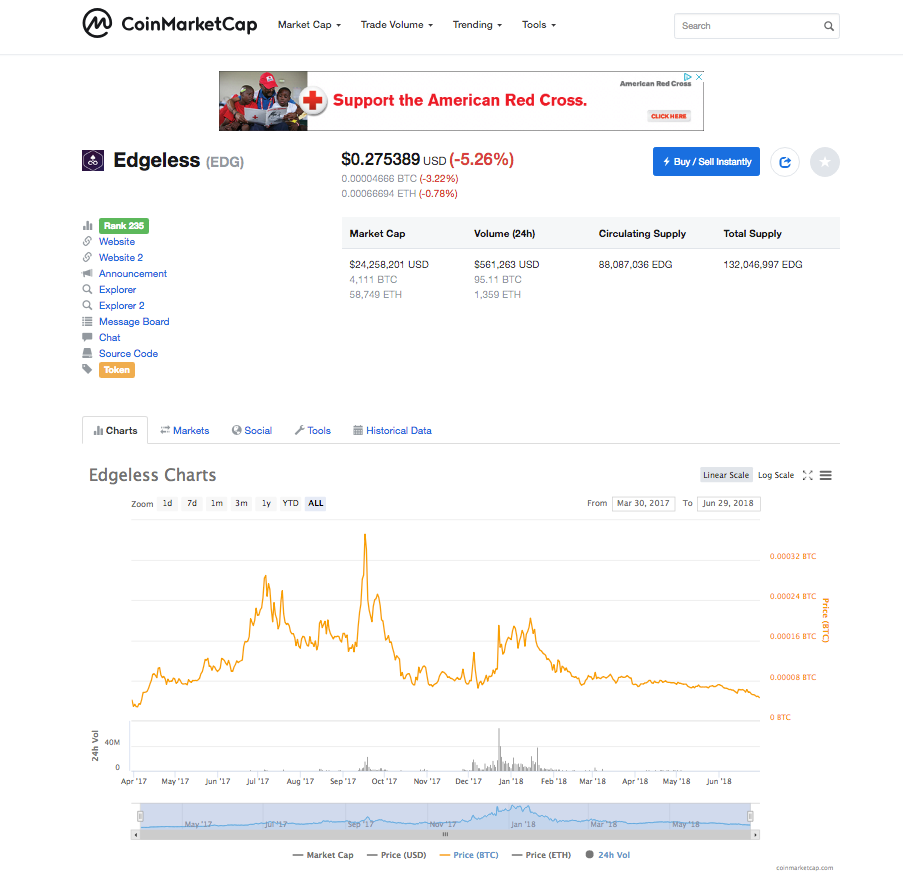The width and height of the screenshot is (903, 876).
Task: Click the speech bubble icon beside the Chat link
Action: 88,337
